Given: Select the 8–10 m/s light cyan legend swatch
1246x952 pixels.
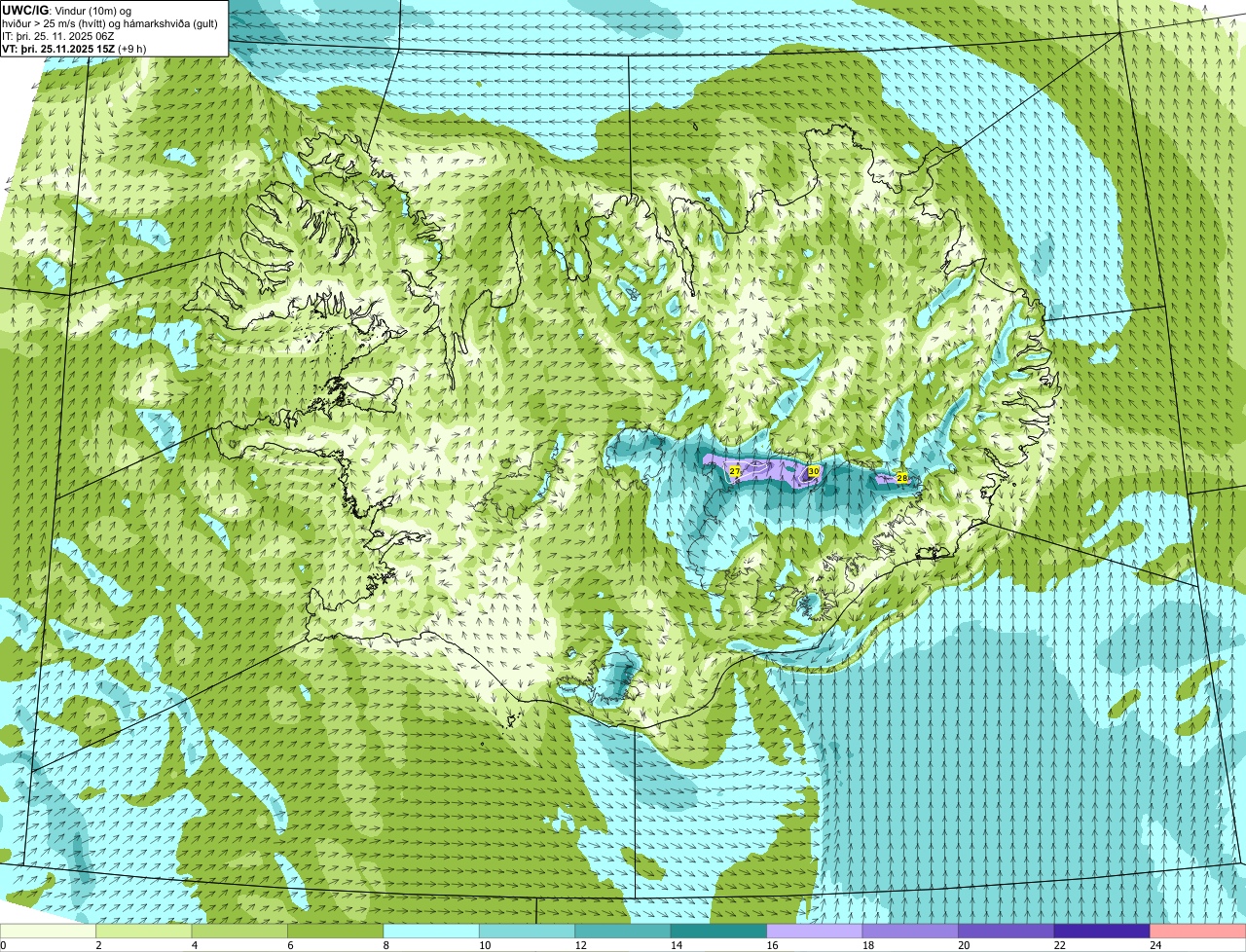Looking at the screenshot, I should point(431,931).
